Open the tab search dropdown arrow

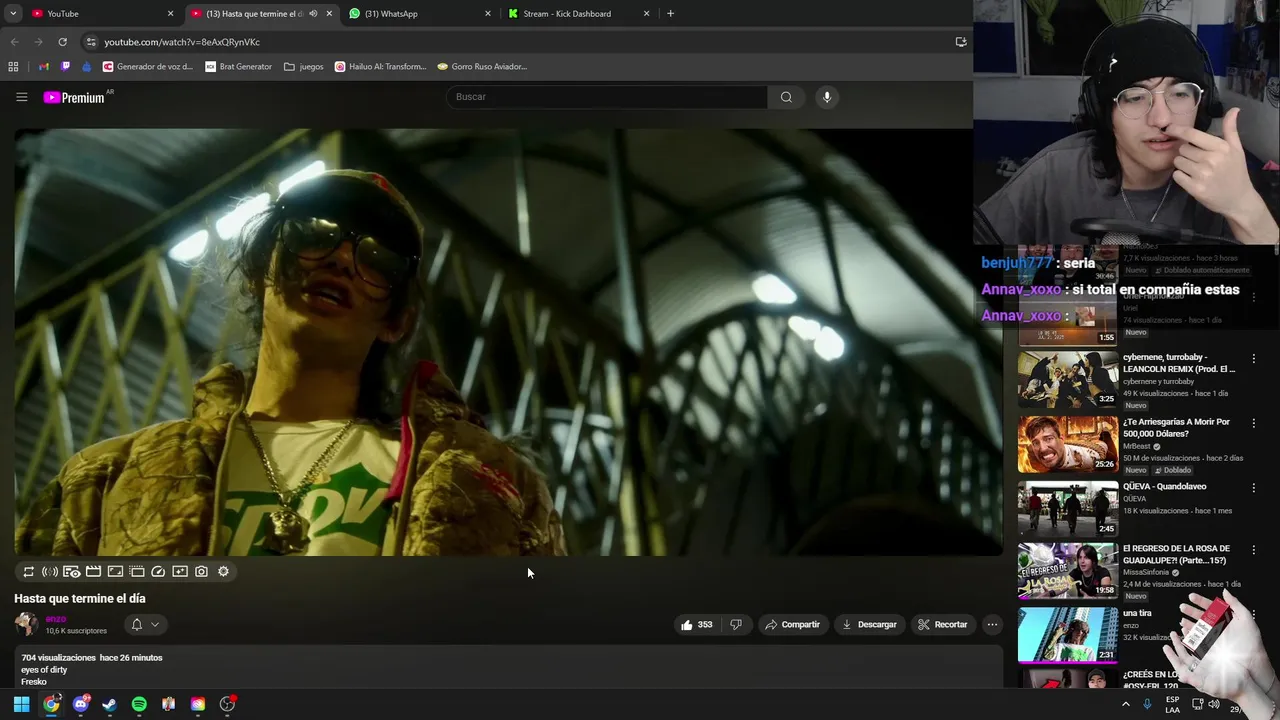tap(12, 14)
